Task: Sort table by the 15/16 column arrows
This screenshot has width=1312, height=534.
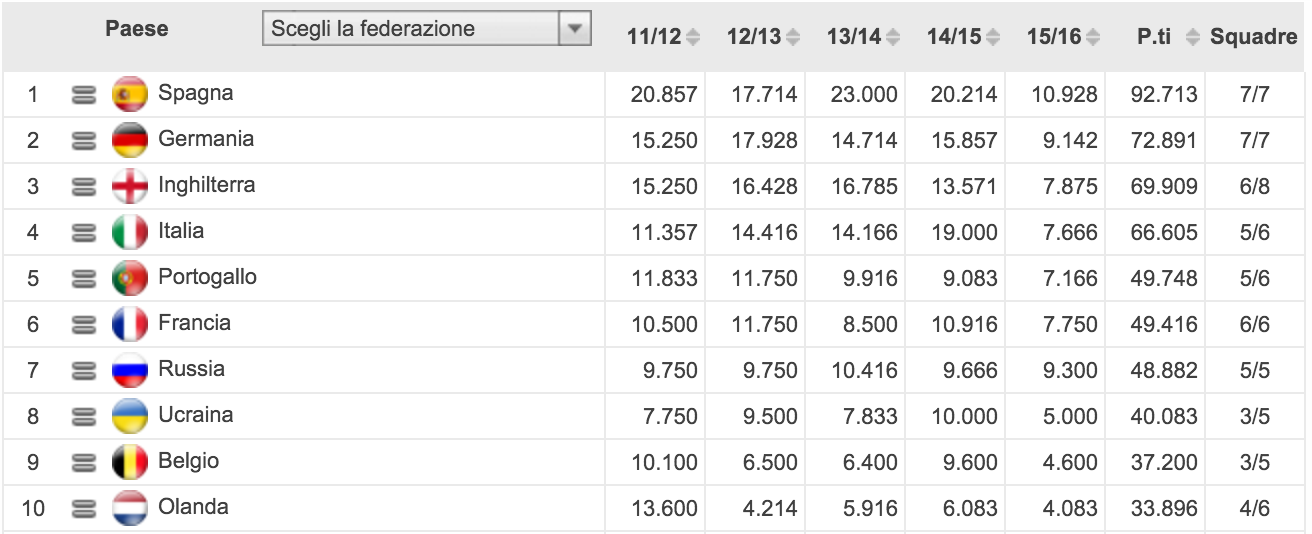Action: pos(1093,38)
